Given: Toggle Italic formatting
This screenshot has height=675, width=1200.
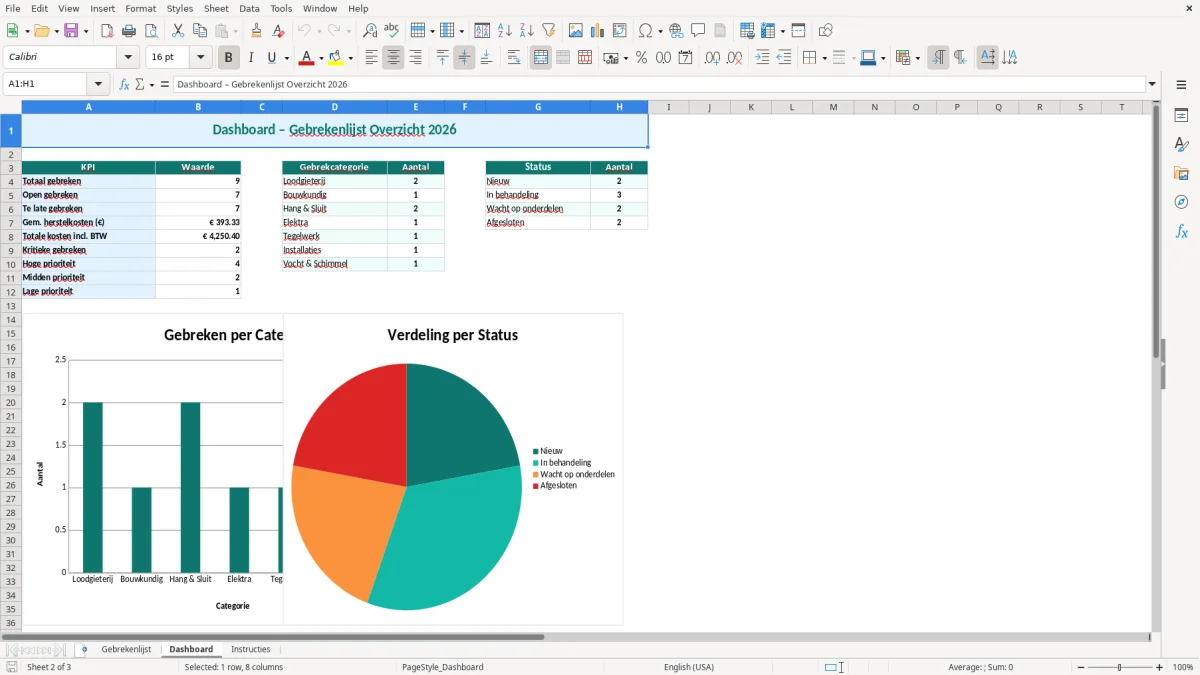Looking at the screenshot, I should pos(251,58).
